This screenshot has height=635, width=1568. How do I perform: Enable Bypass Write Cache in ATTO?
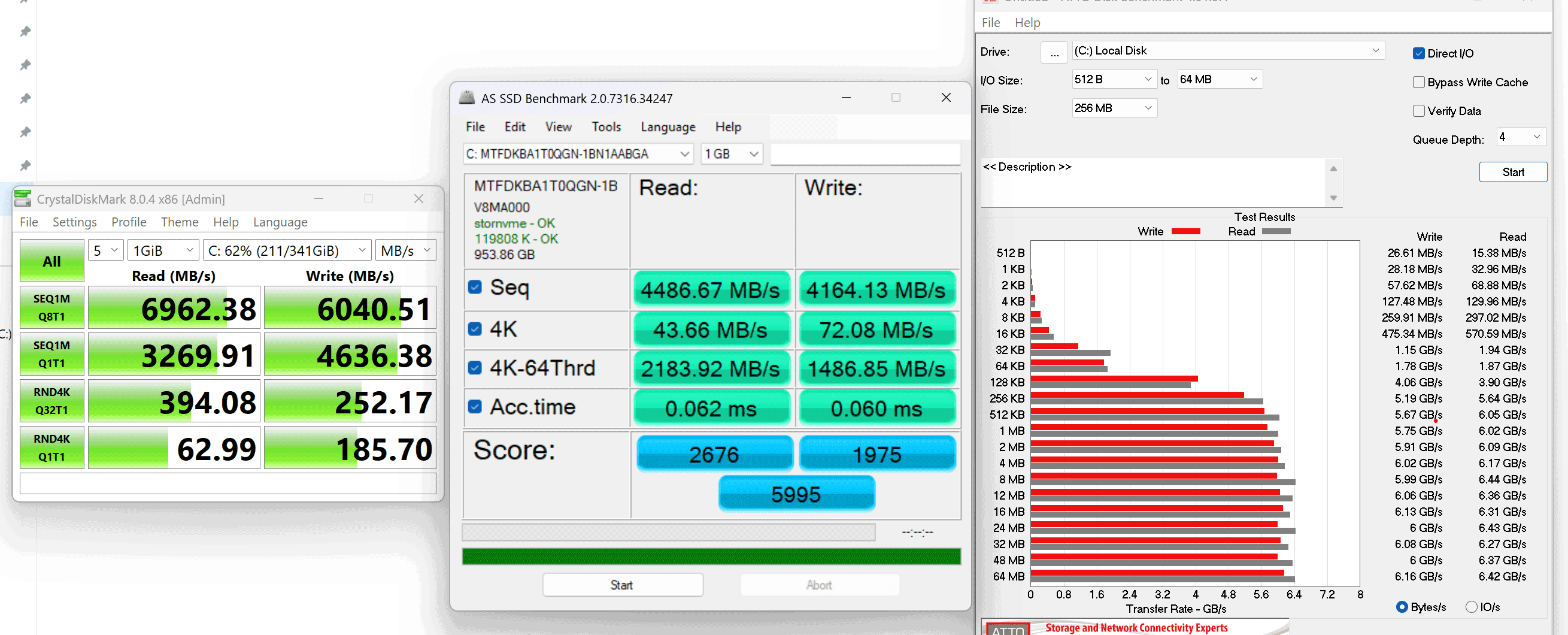coord(1419,81)
